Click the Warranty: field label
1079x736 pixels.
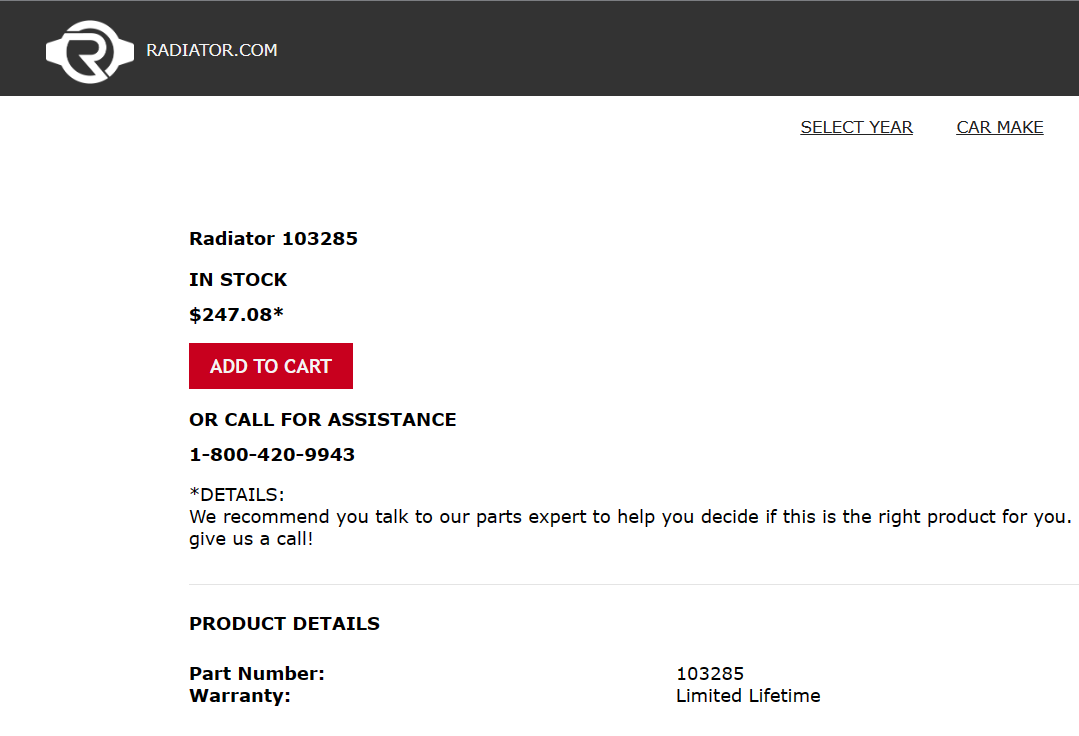click(239, 695)
